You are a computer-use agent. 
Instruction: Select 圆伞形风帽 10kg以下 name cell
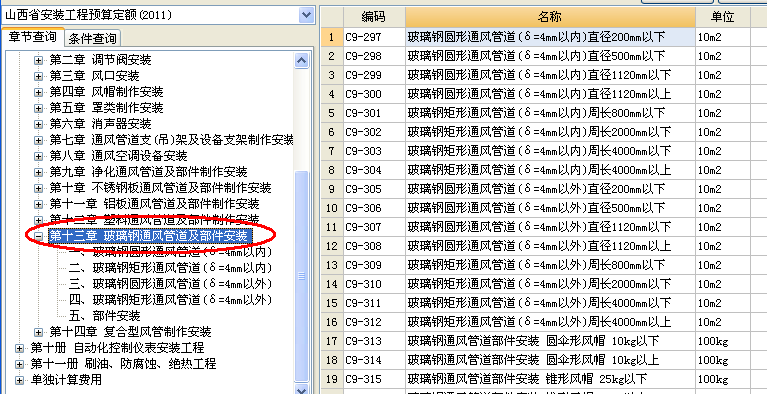pyautogui.click(x=550, y=341)
